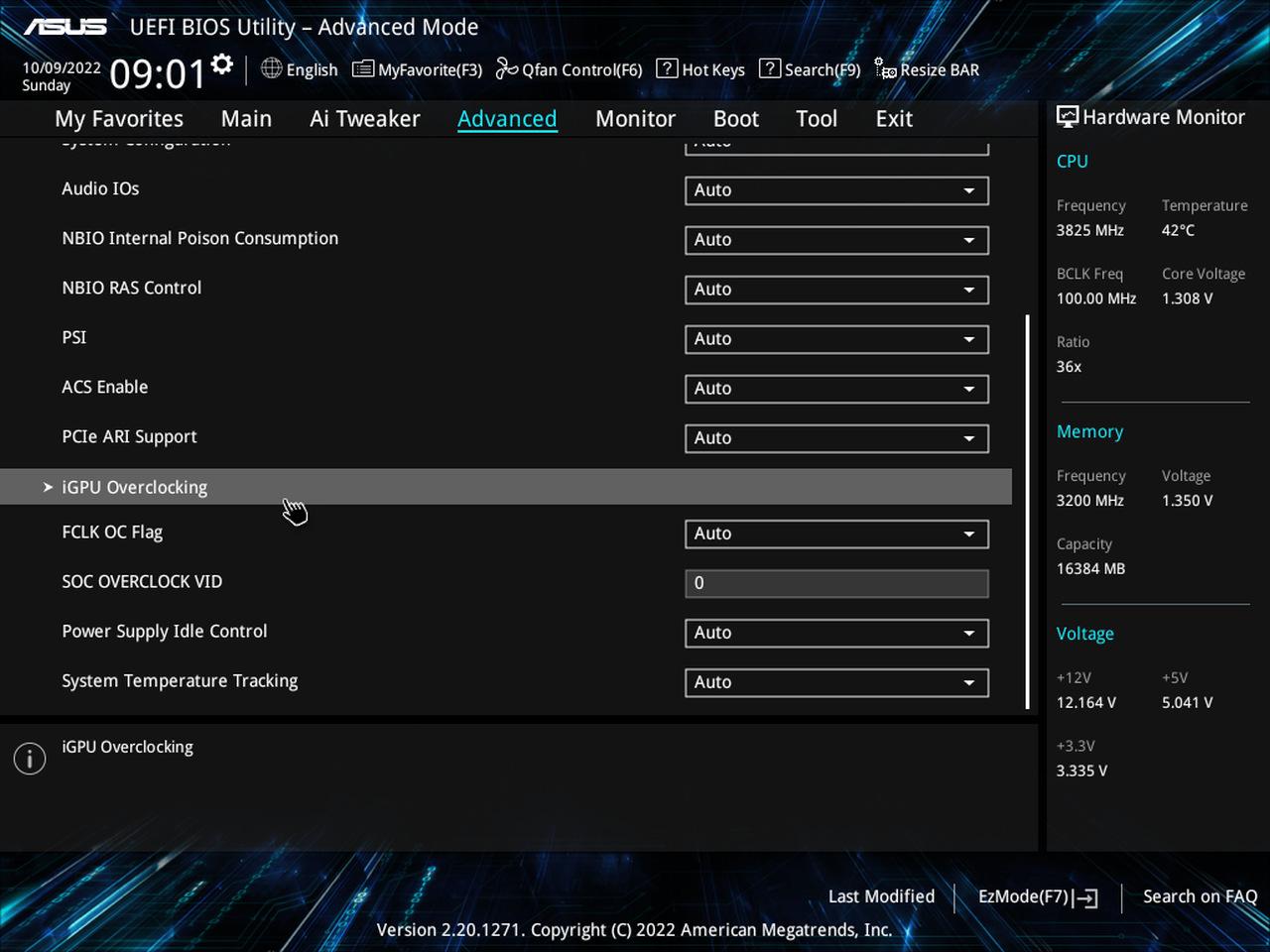Open the NBIO RAS Control dropdown
1270x952 pixels.
tap(836, 290)
